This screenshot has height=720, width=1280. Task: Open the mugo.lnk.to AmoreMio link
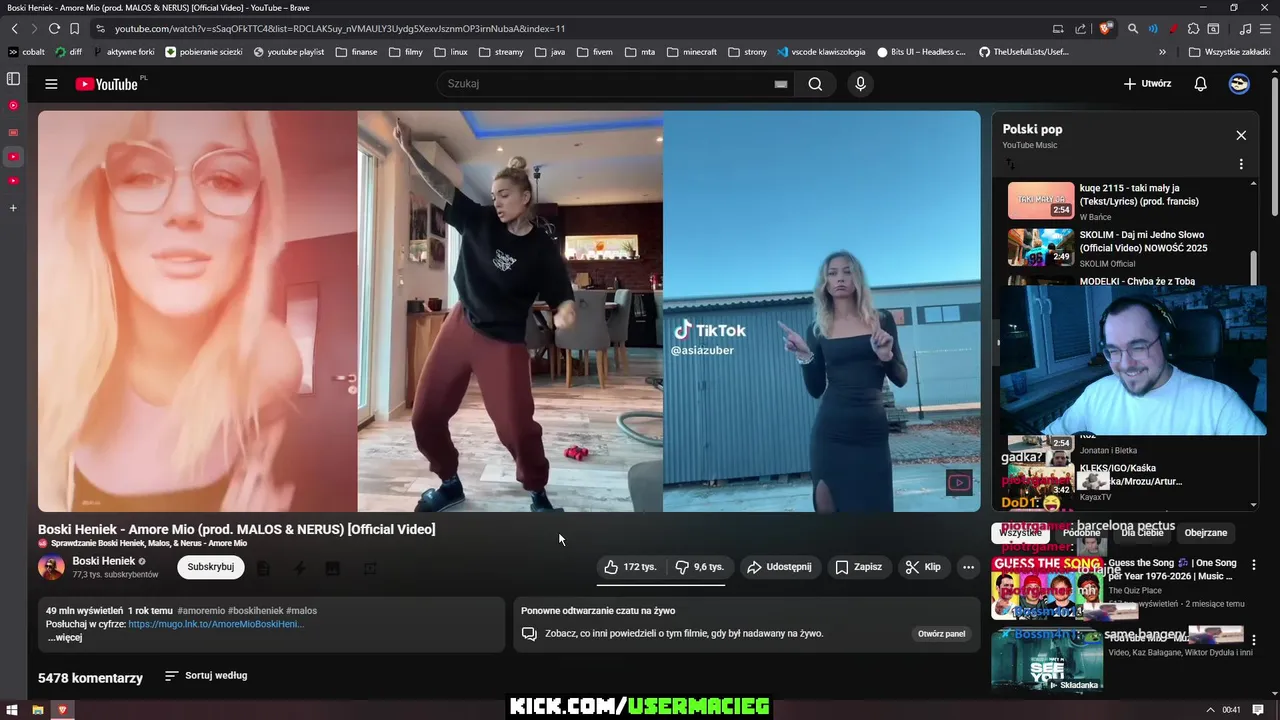pos(216,624)
